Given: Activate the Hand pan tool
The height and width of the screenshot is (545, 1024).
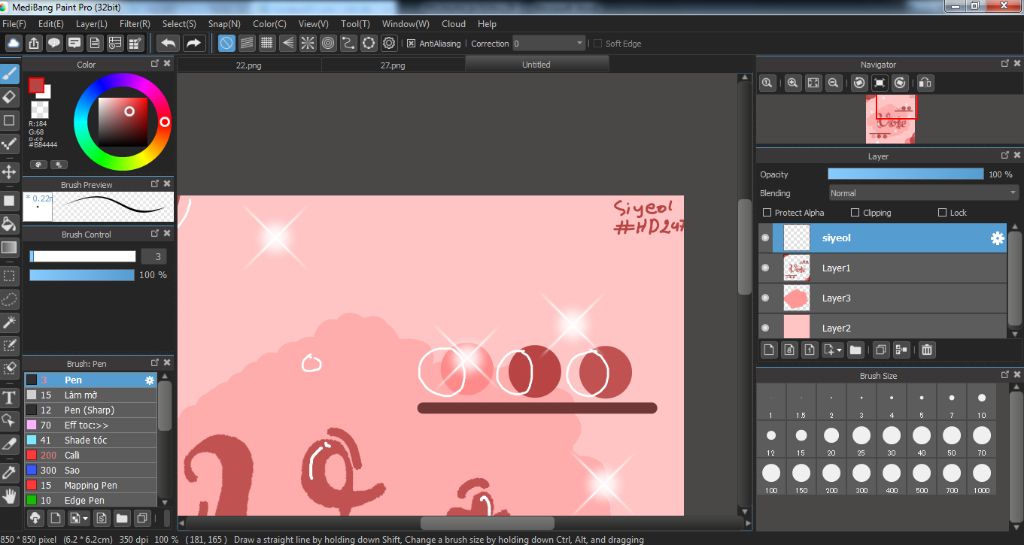Looking at the screenshot, I should pyautogui.click(x=9, y=496).
